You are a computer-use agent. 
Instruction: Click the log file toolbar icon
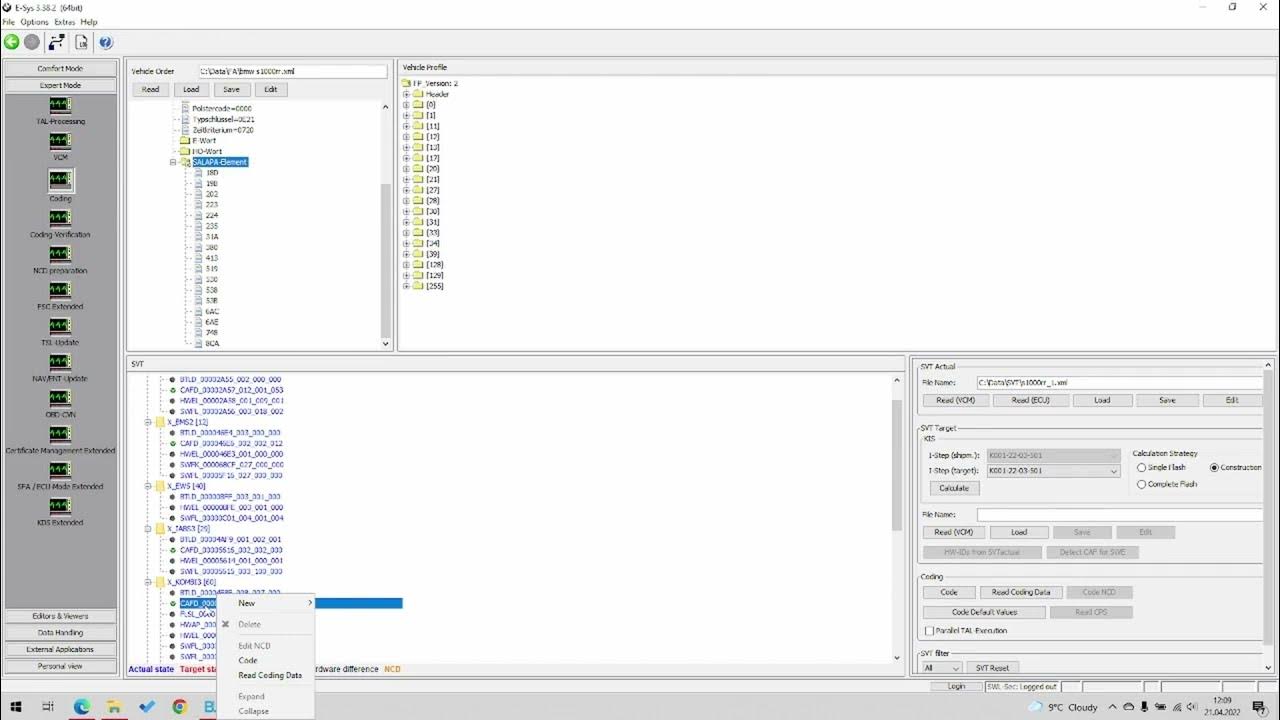[x=81, y=42]
